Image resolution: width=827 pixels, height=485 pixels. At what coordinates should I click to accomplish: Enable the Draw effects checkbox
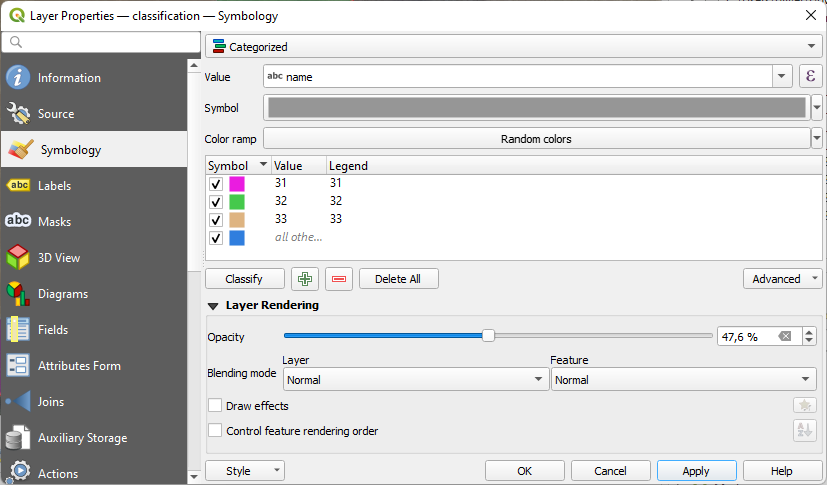[x=215, y=406]
